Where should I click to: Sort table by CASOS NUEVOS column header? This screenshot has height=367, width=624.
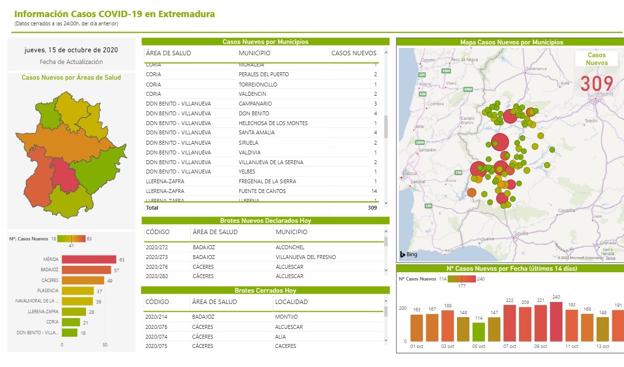coord(353,53)
